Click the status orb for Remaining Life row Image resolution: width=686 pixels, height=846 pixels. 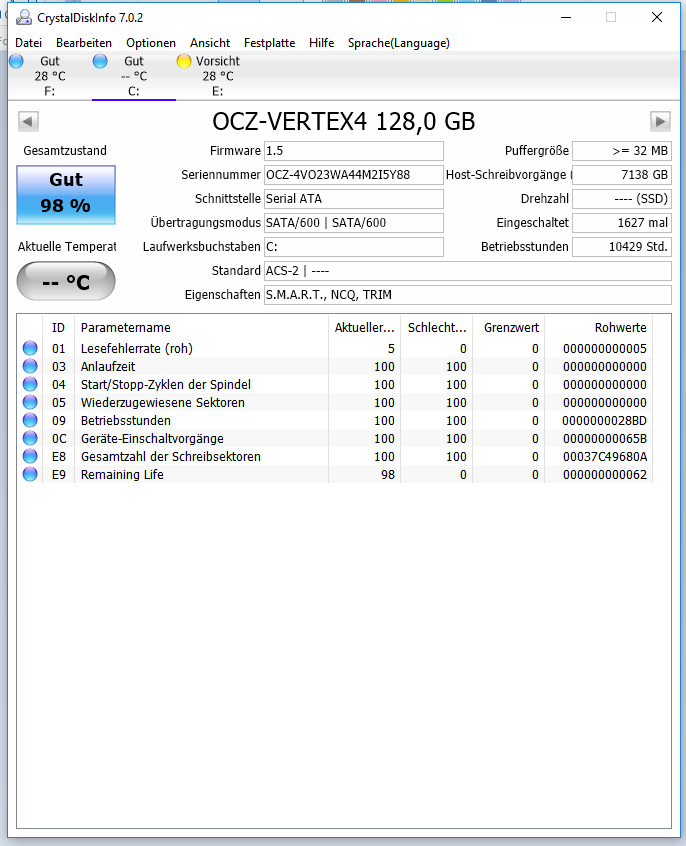click(30, 474)
